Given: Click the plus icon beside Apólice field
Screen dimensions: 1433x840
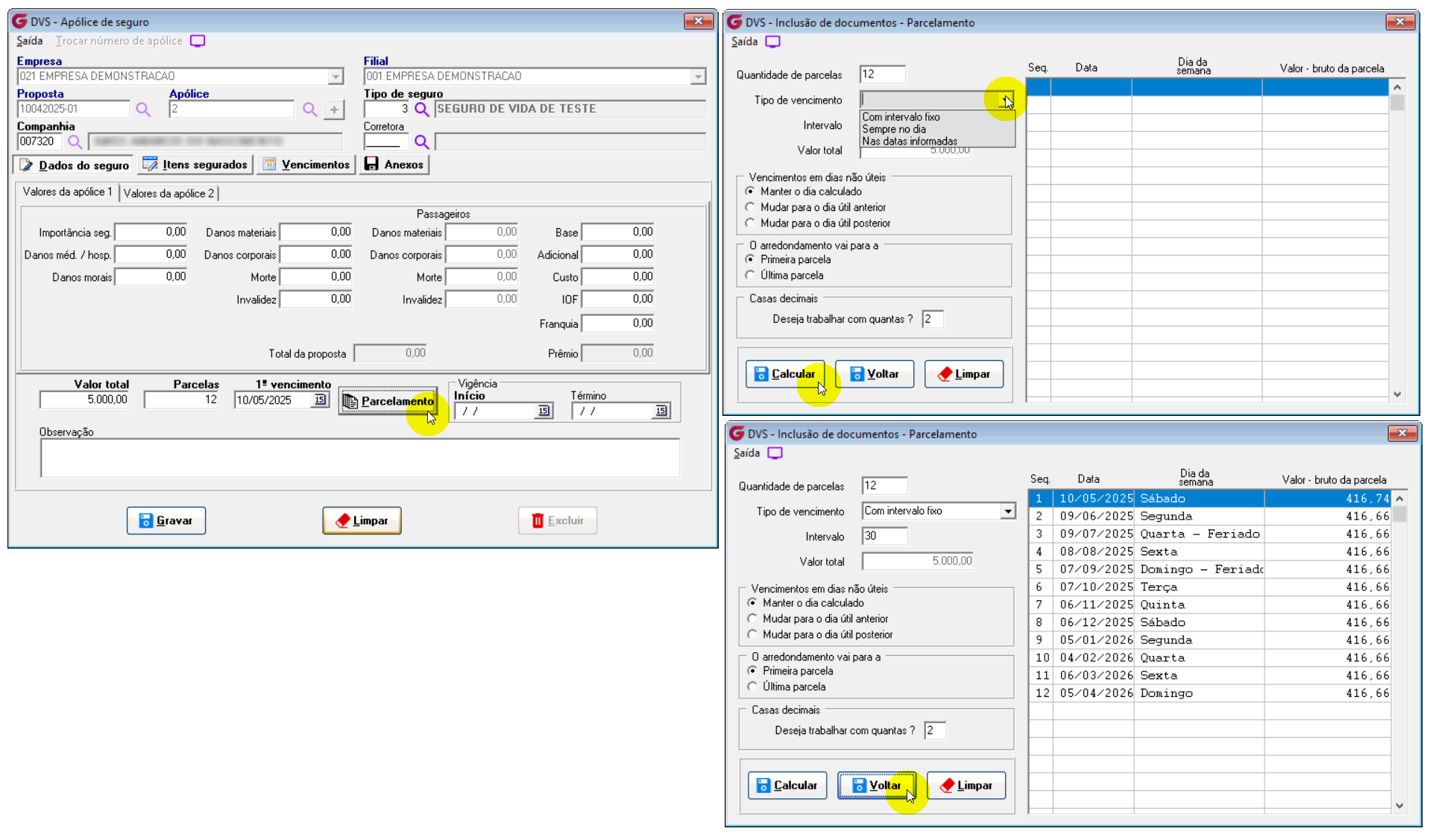Looking at the screenshot, I should click(335, 110).
